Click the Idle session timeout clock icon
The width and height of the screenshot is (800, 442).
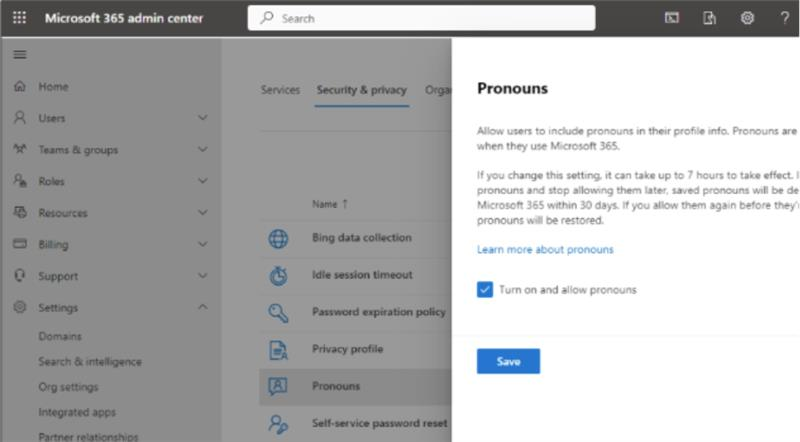pyautogui.click(x=278, y=276)
